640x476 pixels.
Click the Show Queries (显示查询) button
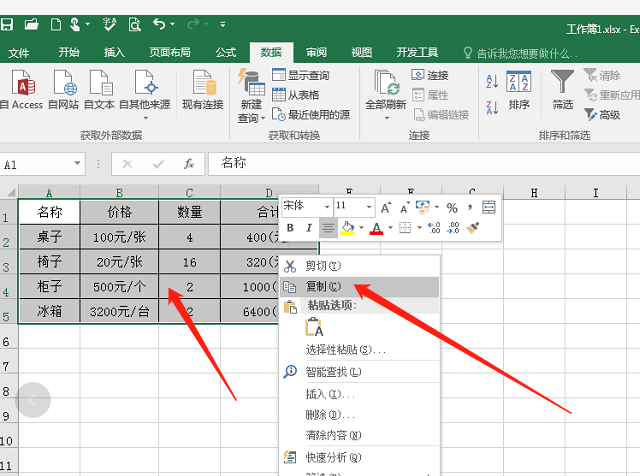tap(301, 75)
